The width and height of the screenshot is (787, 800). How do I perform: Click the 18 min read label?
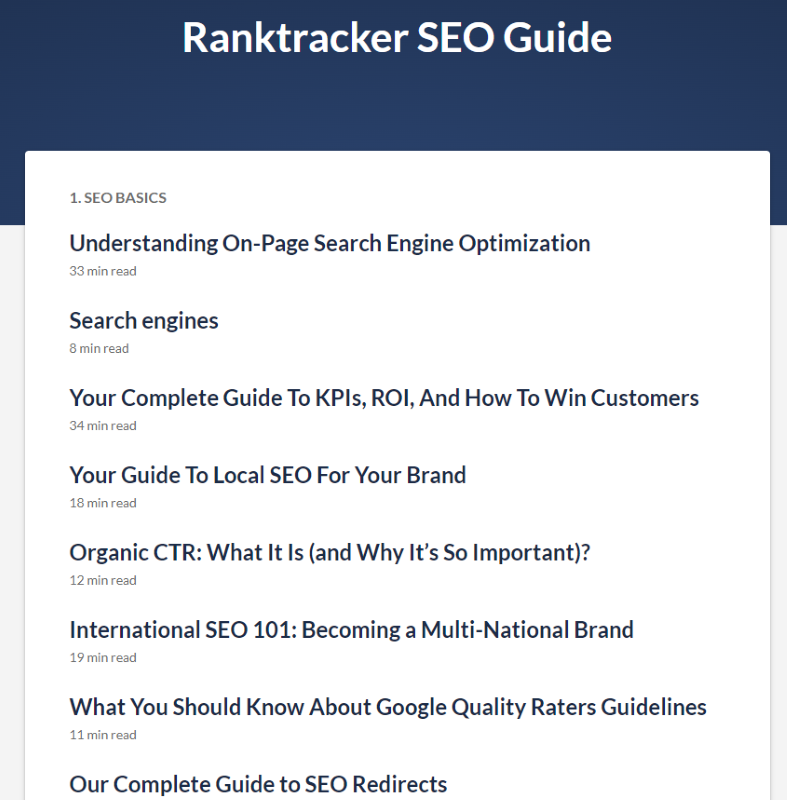[x=103, y=503]
